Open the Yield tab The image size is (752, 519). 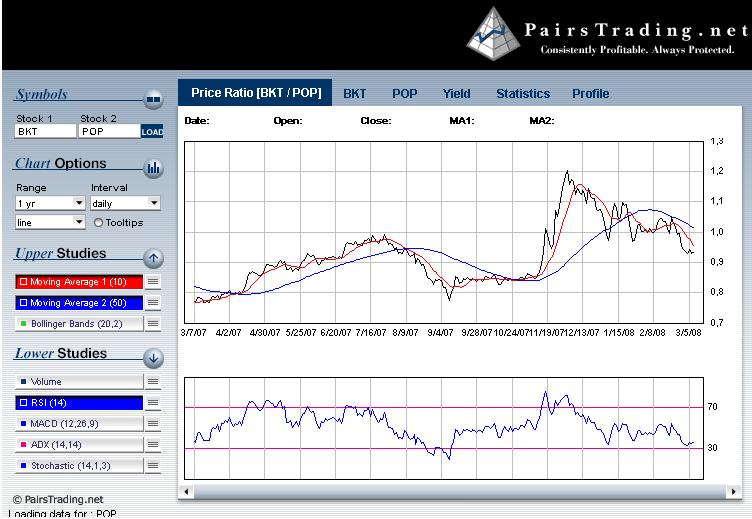tap(456, 94)
